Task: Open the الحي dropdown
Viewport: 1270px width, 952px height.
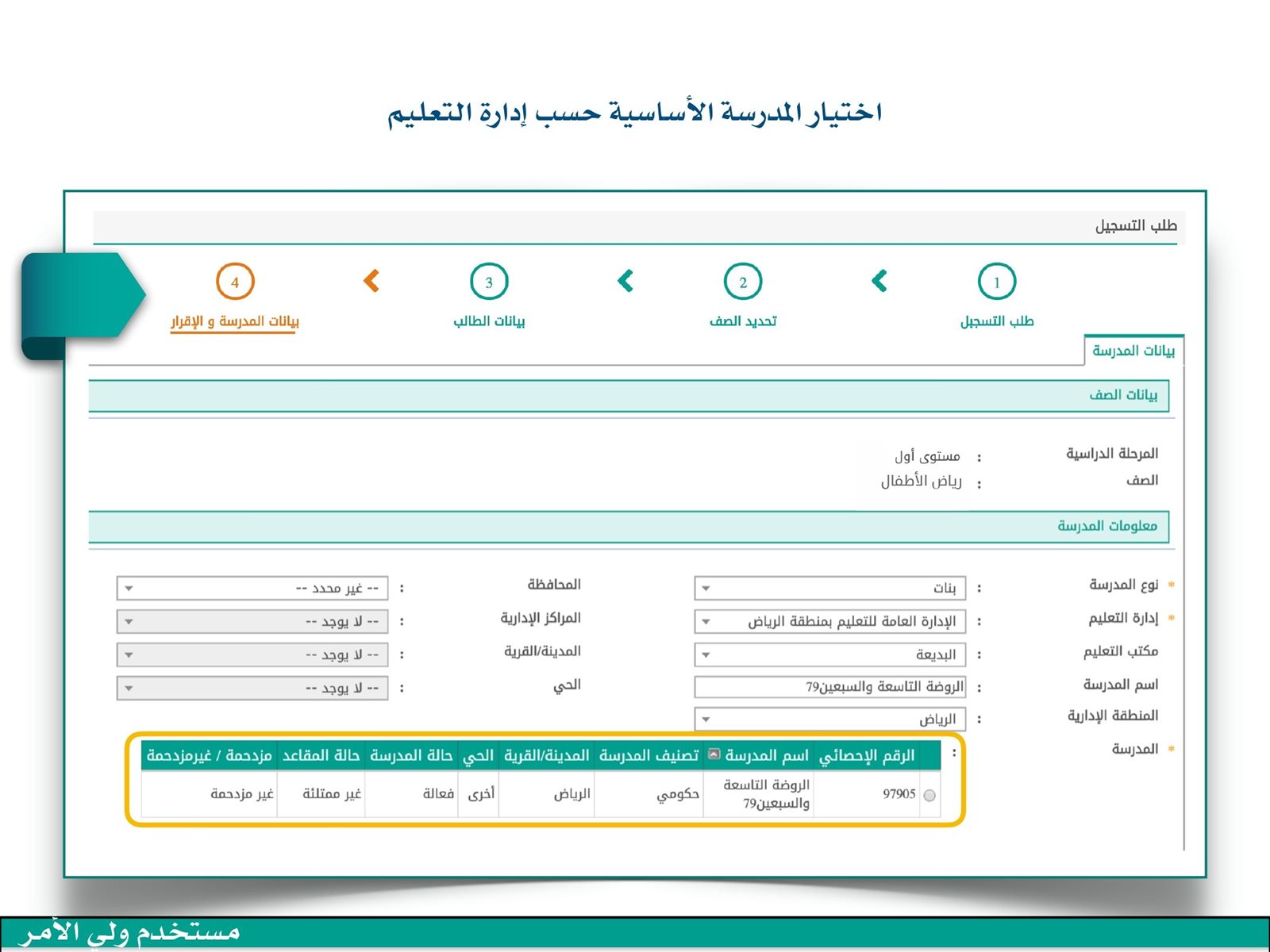Action: click(252, 688)
